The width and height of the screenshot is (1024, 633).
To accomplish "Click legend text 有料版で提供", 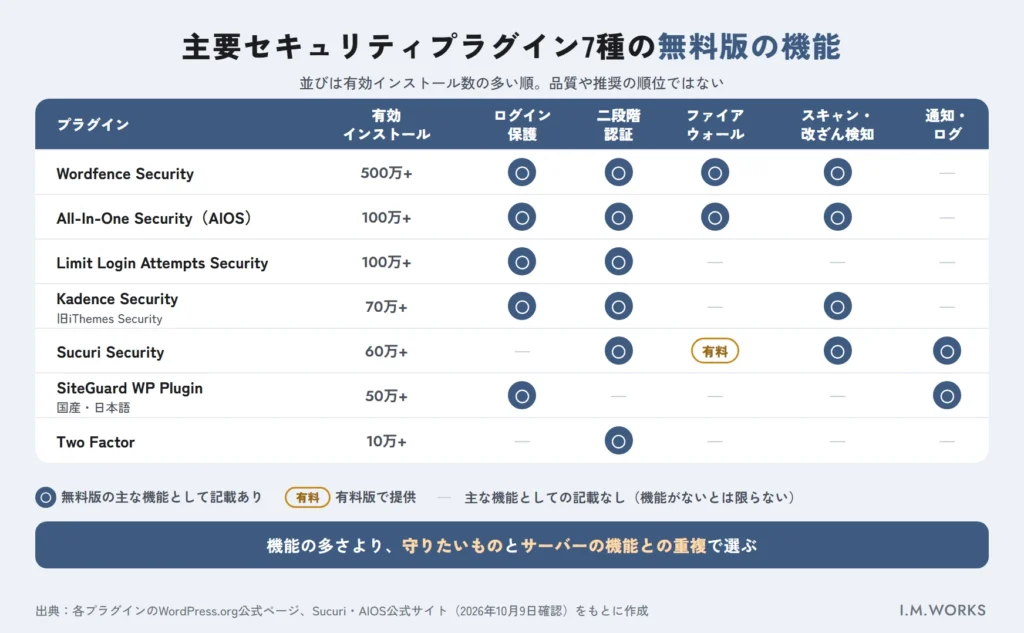I will [x=376, y=497].
